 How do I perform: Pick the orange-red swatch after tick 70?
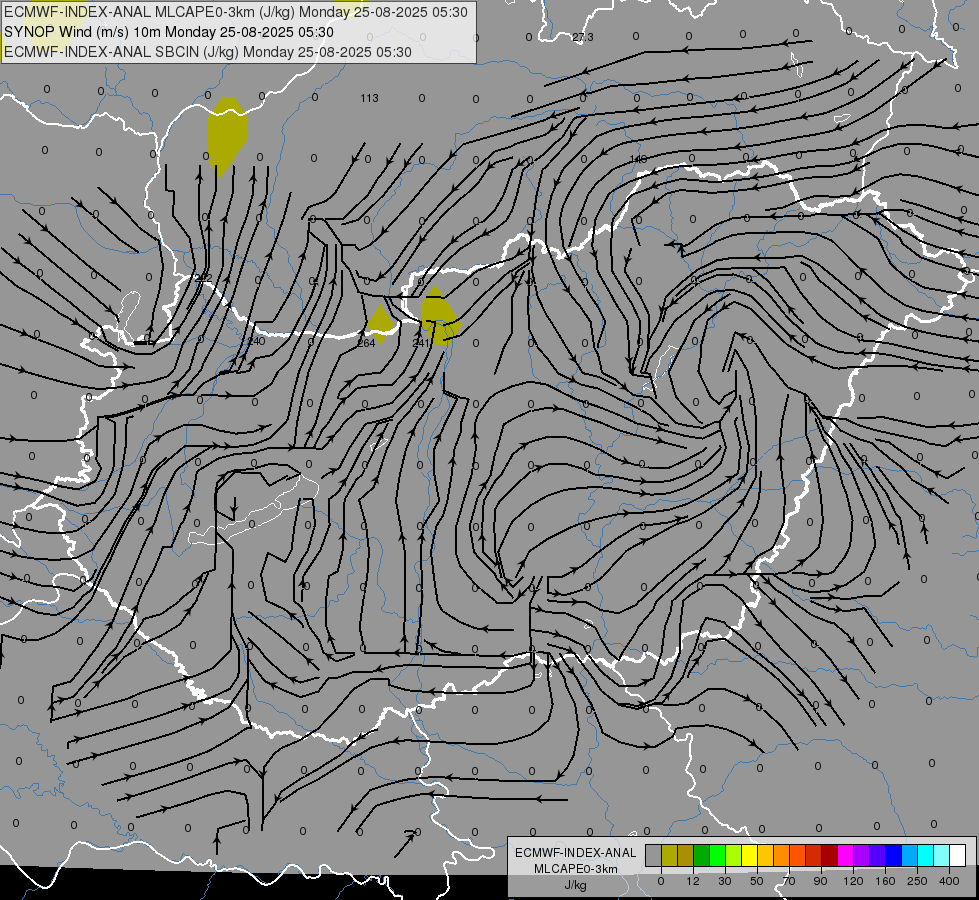797,855
